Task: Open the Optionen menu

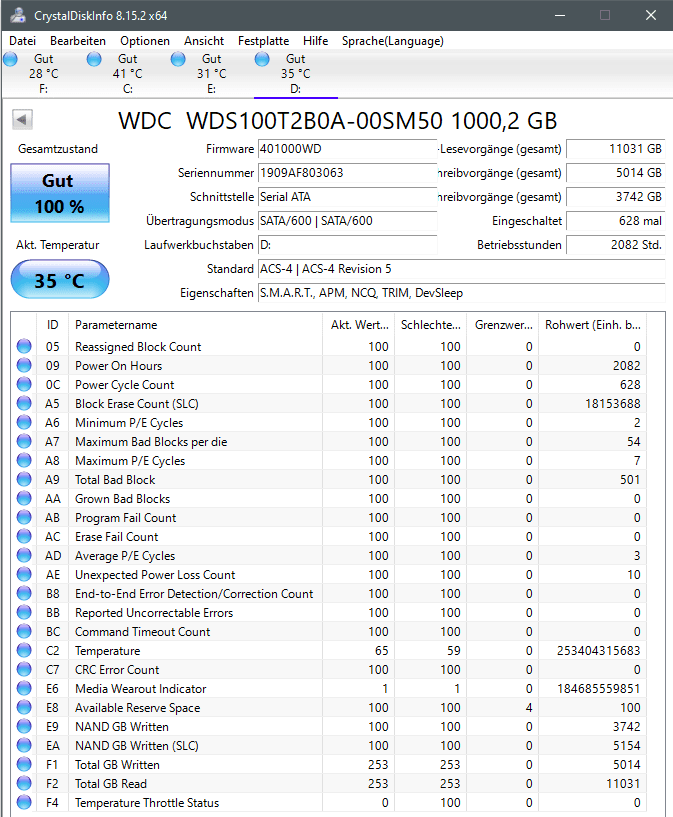Action: 145,41
